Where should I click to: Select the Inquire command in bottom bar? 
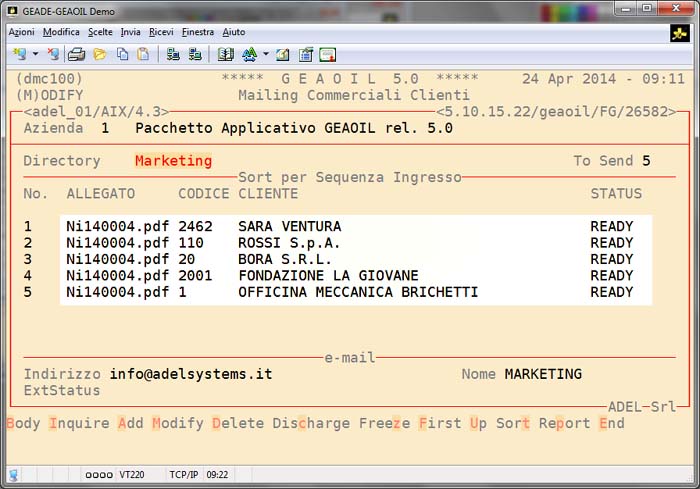(x=79, y=423)
